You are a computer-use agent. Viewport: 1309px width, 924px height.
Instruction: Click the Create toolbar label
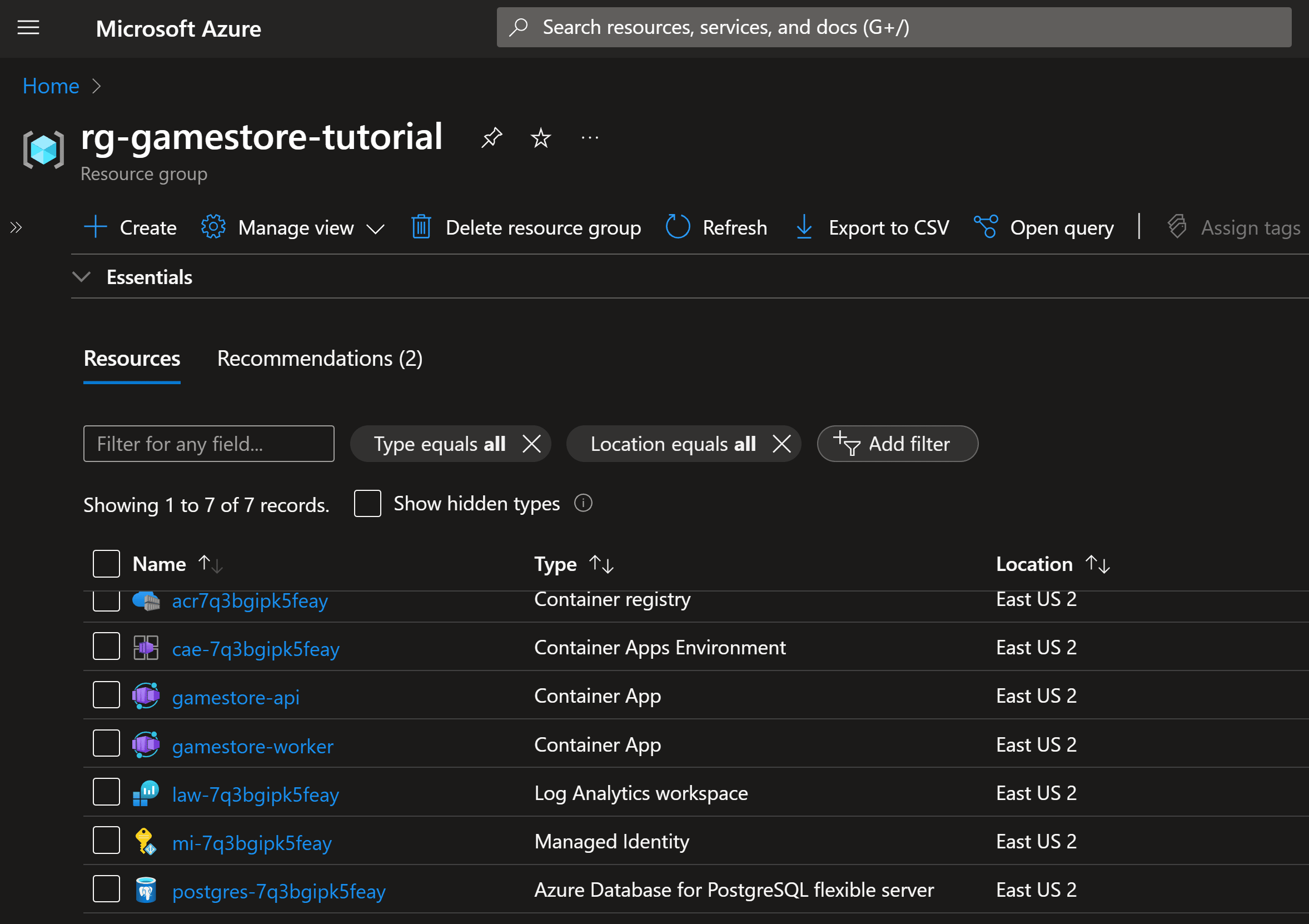[x=148, y=227]
